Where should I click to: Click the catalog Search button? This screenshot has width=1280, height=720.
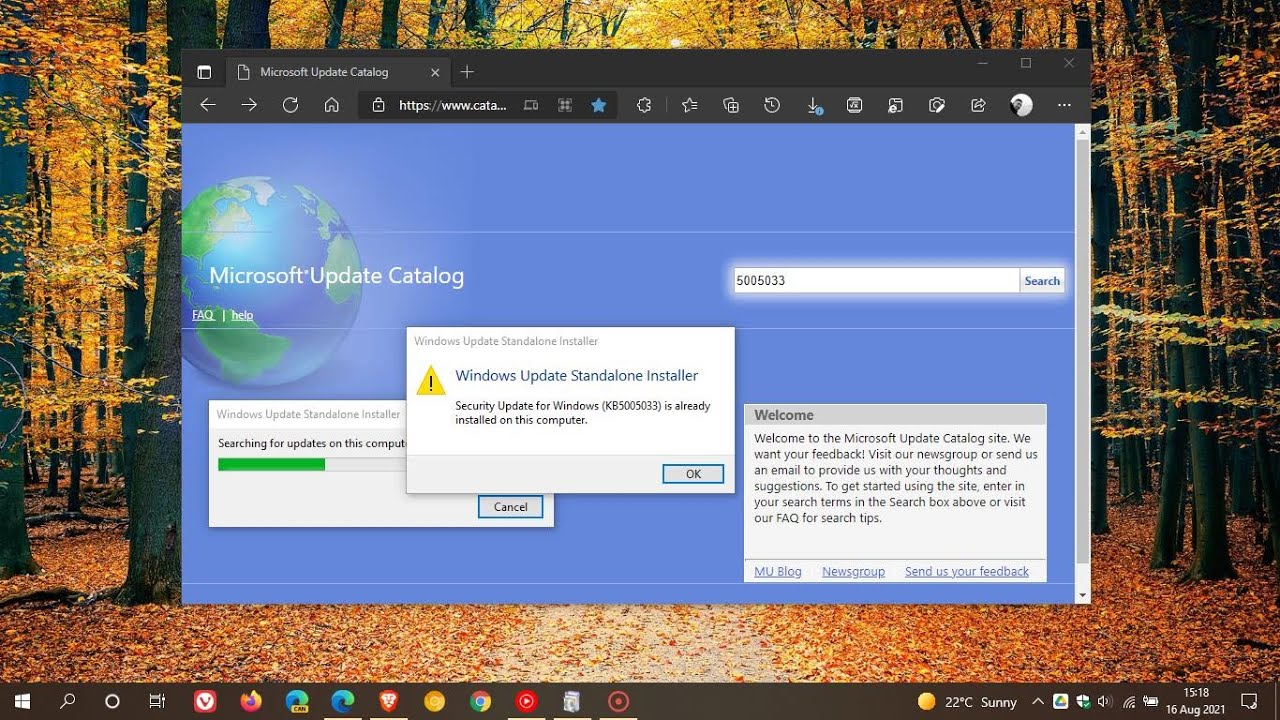point(1042,281)
